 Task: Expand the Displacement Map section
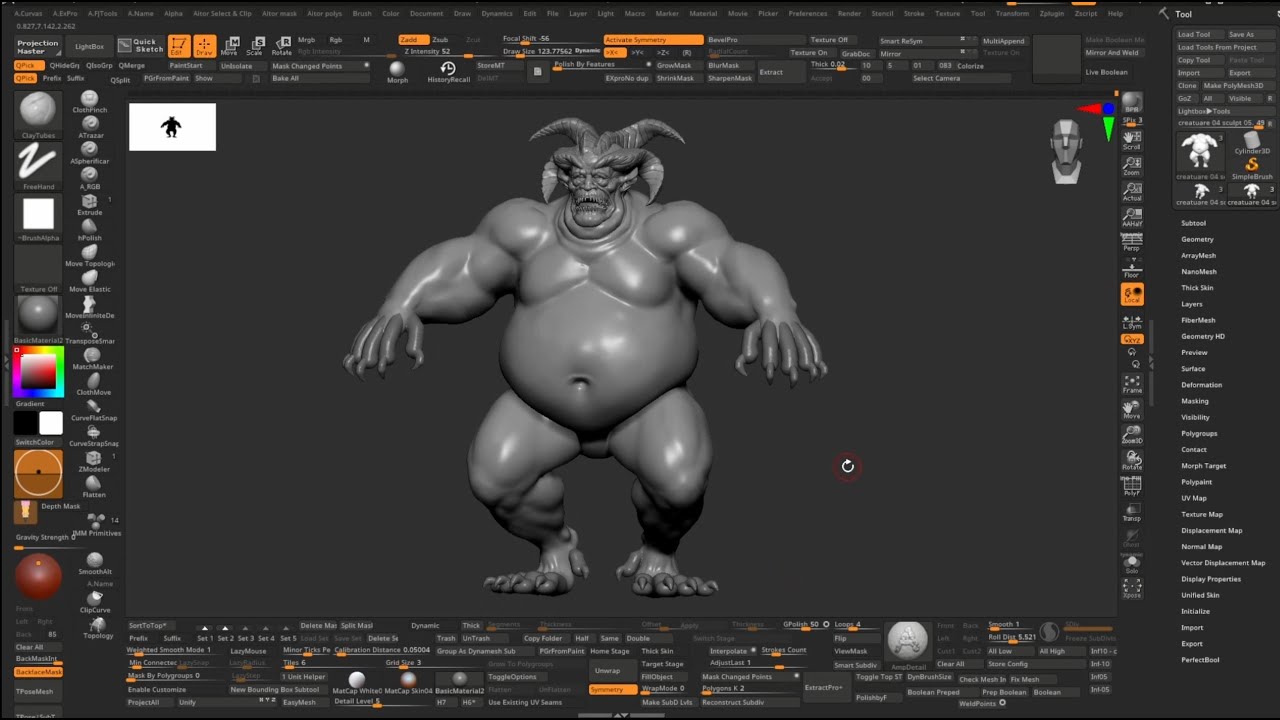tap(1211, 530)
